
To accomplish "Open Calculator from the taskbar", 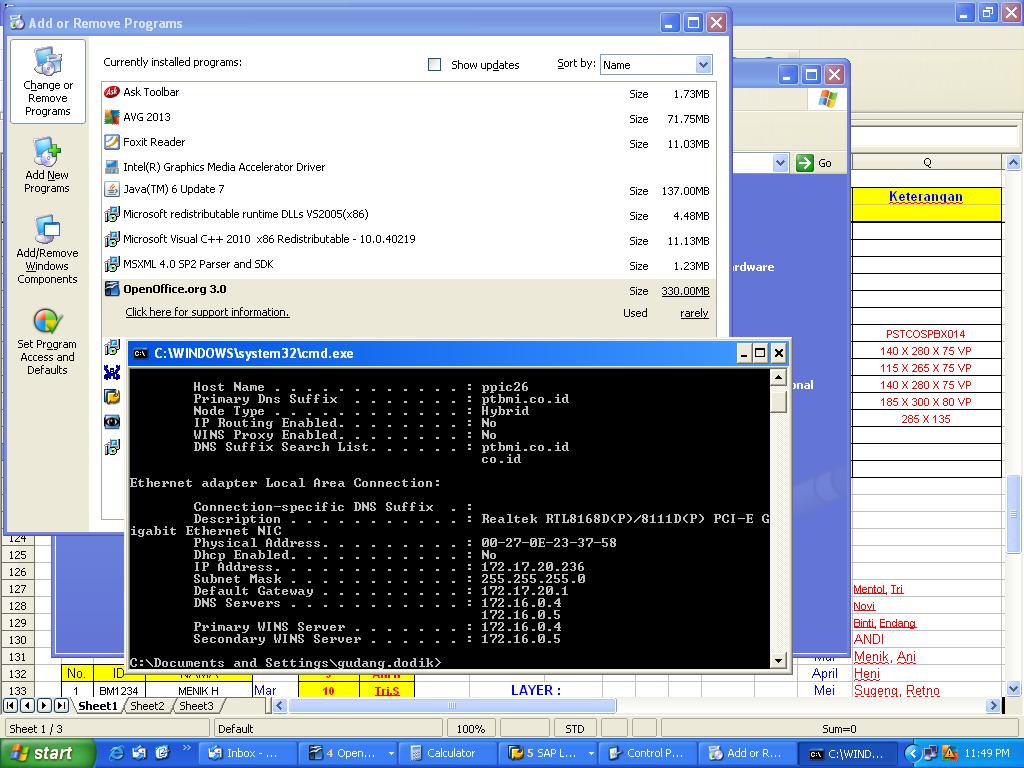I will click(x=442, y=753).
